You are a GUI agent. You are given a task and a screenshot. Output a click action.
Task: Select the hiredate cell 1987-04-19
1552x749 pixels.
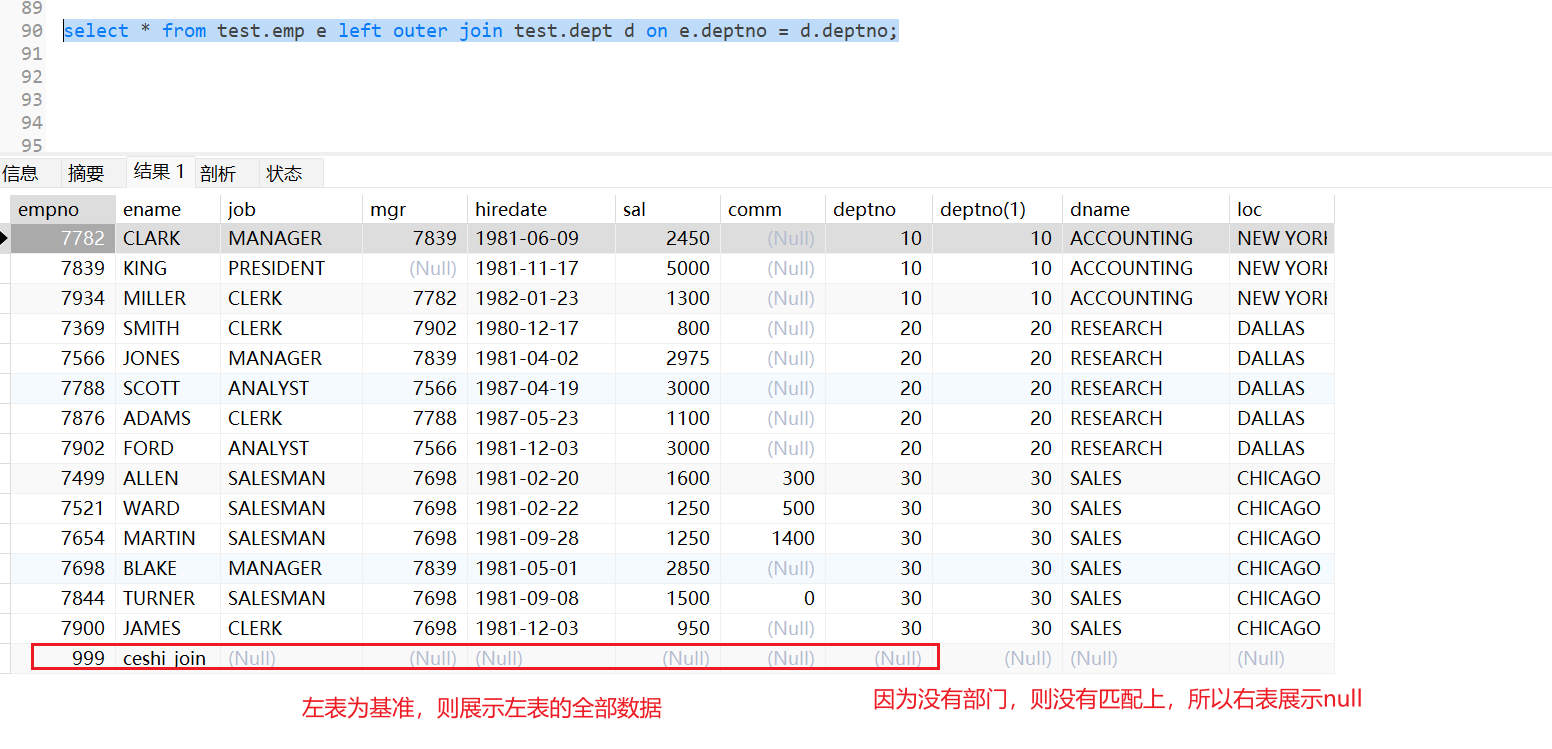(x=527, y=388)
